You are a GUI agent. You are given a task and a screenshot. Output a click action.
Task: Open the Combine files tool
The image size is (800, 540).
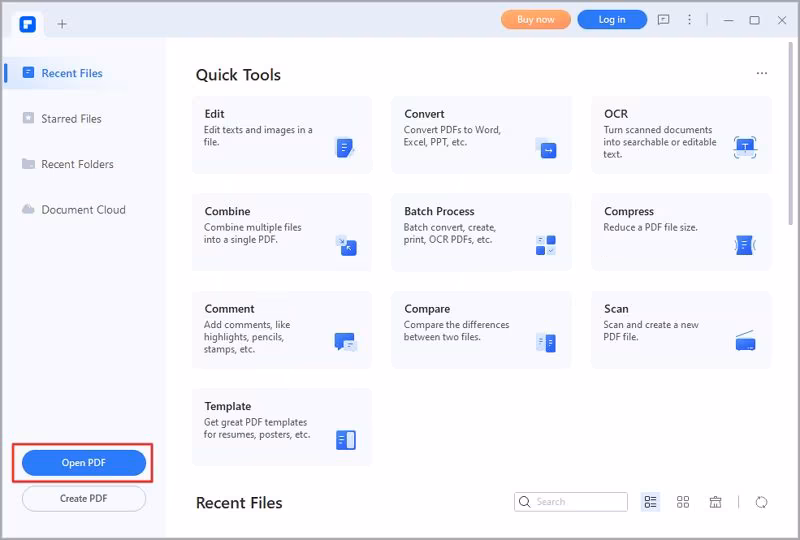click(x=281, y=232)
